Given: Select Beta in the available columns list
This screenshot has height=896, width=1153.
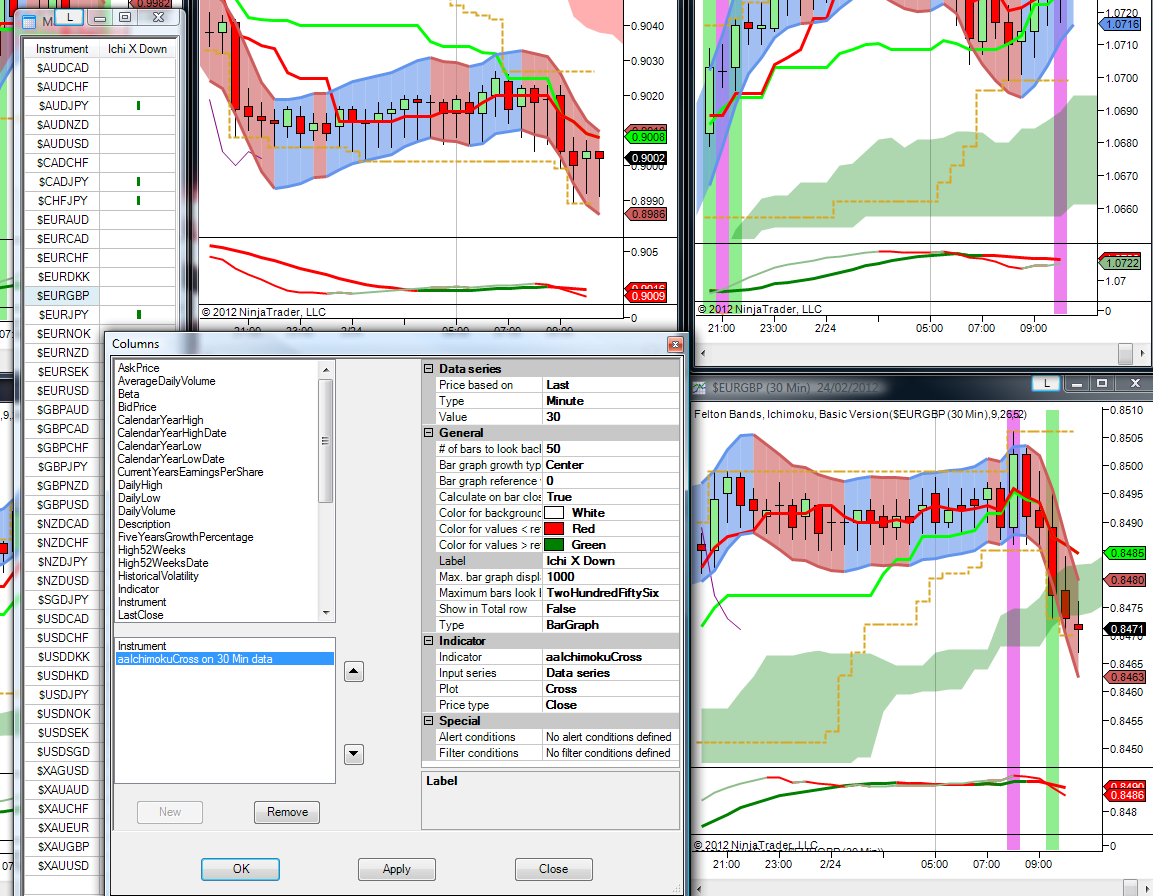Looking at the screenshot, I should [x=128, y=394].
